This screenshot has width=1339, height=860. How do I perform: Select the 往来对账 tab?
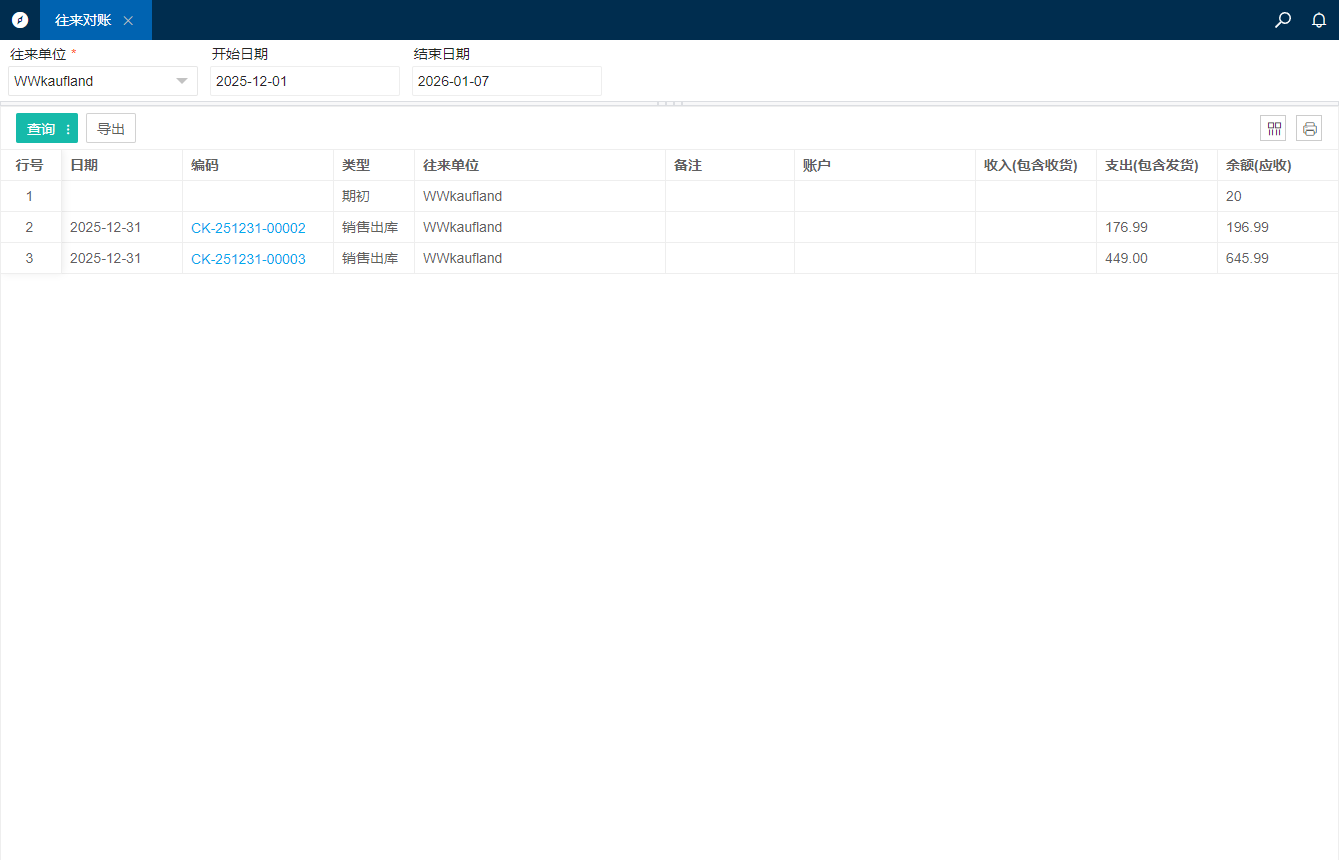(x=83, y=20)
